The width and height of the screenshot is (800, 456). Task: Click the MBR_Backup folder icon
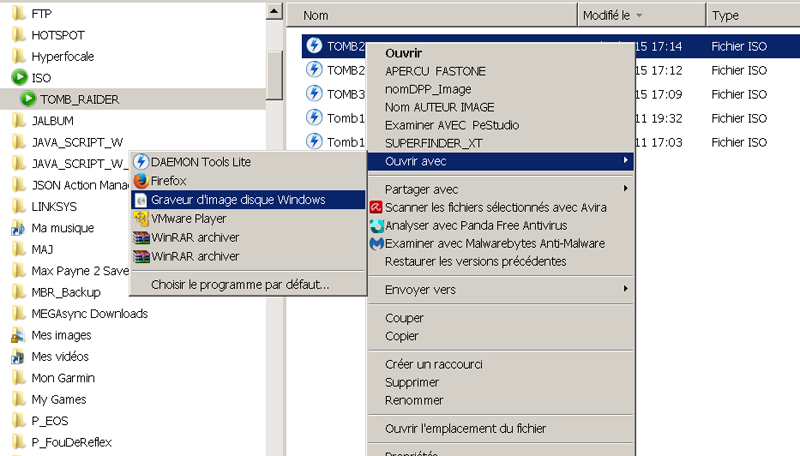pyautogui.click(x=18, y=292)
